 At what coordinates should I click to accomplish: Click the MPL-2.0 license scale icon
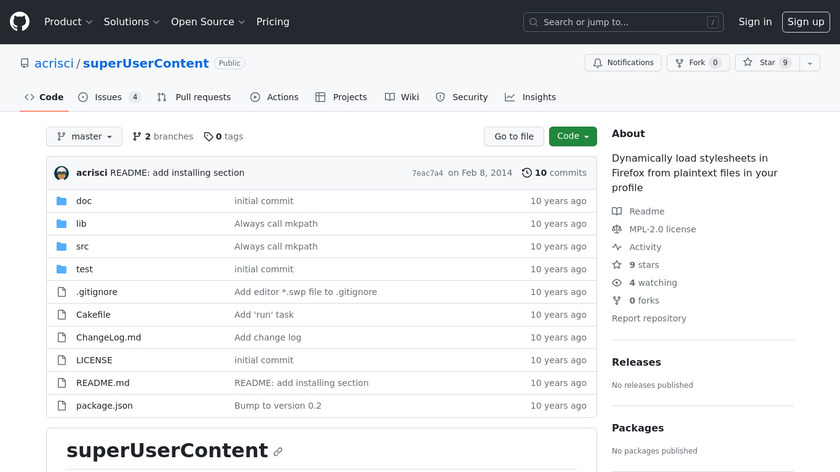coord(617,229)
